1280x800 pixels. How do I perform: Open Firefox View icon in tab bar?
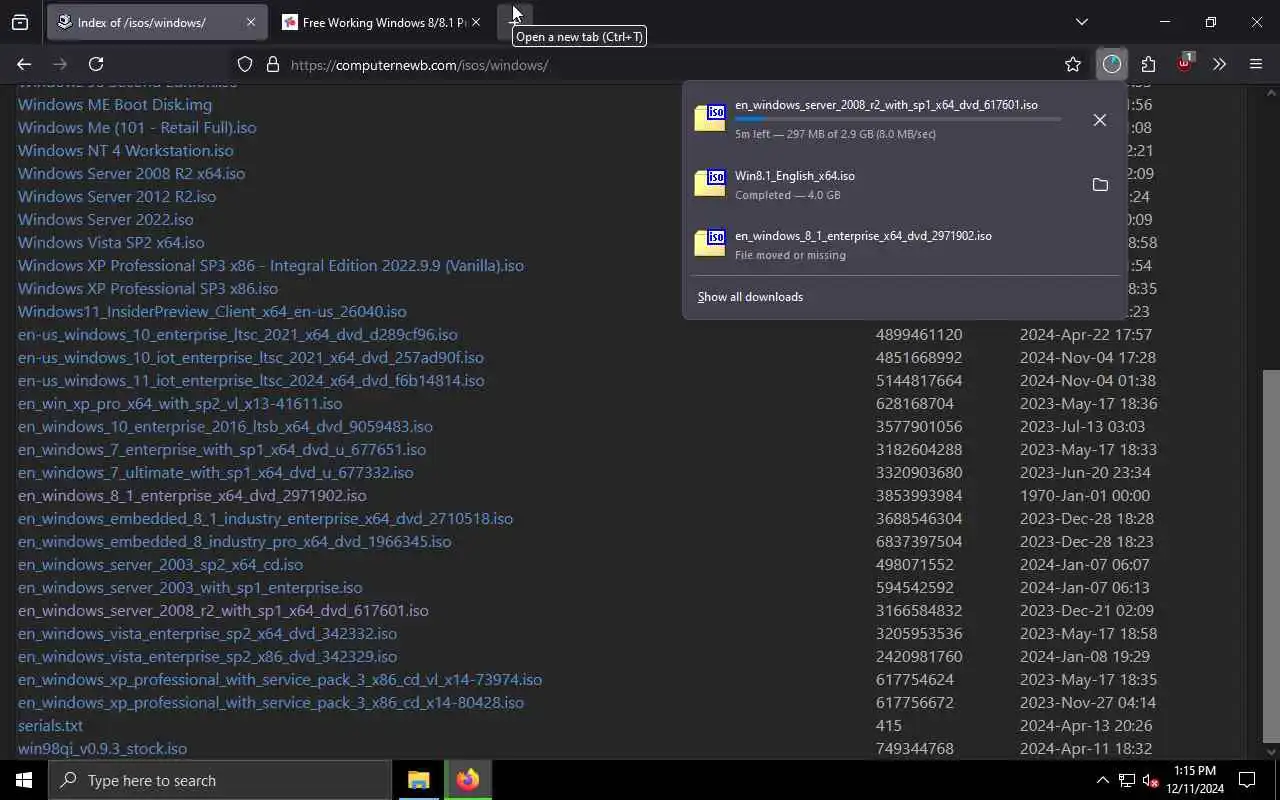(x=20, y=22)
